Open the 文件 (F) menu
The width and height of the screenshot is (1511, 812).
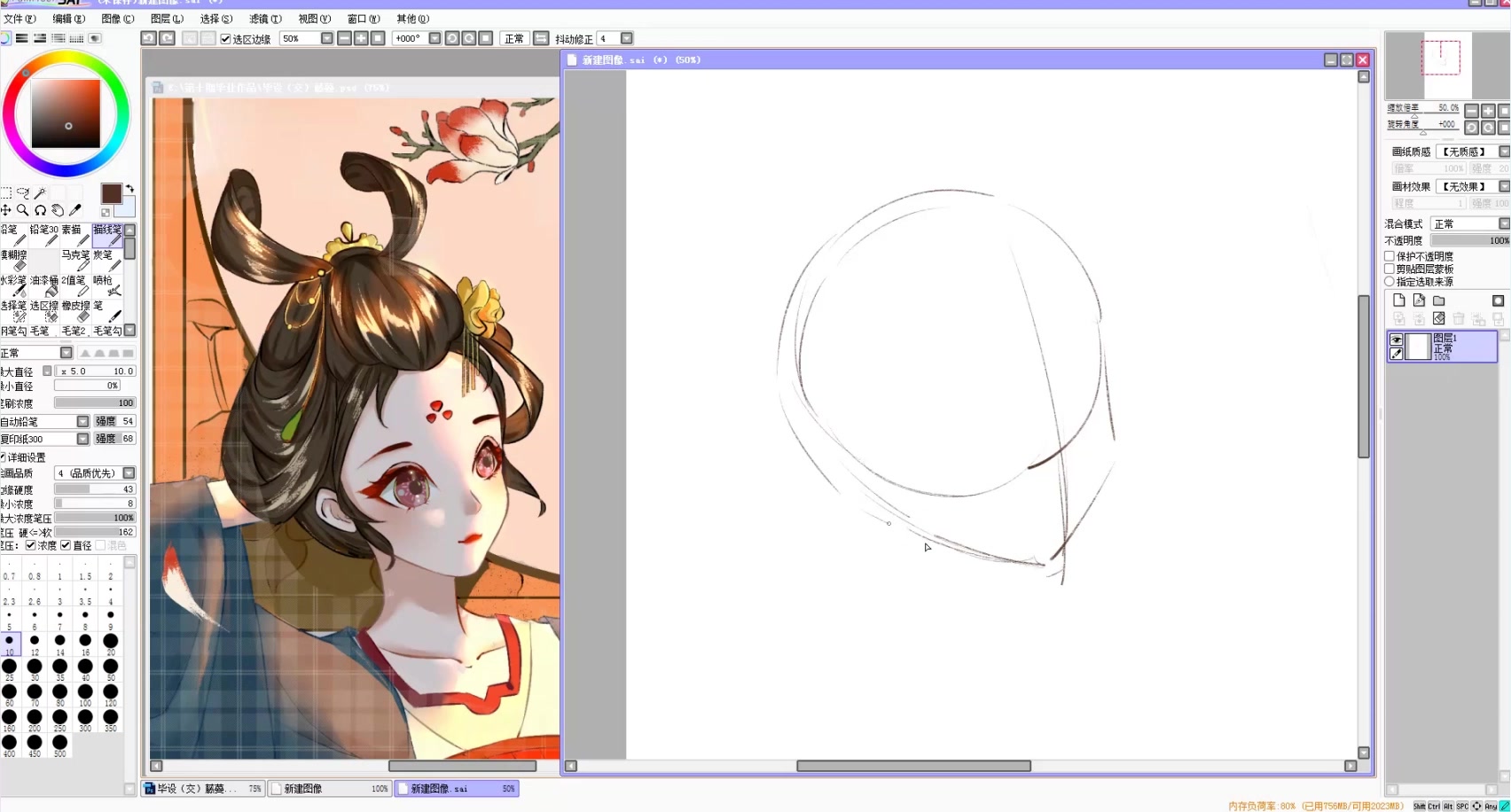coord(20,19)
